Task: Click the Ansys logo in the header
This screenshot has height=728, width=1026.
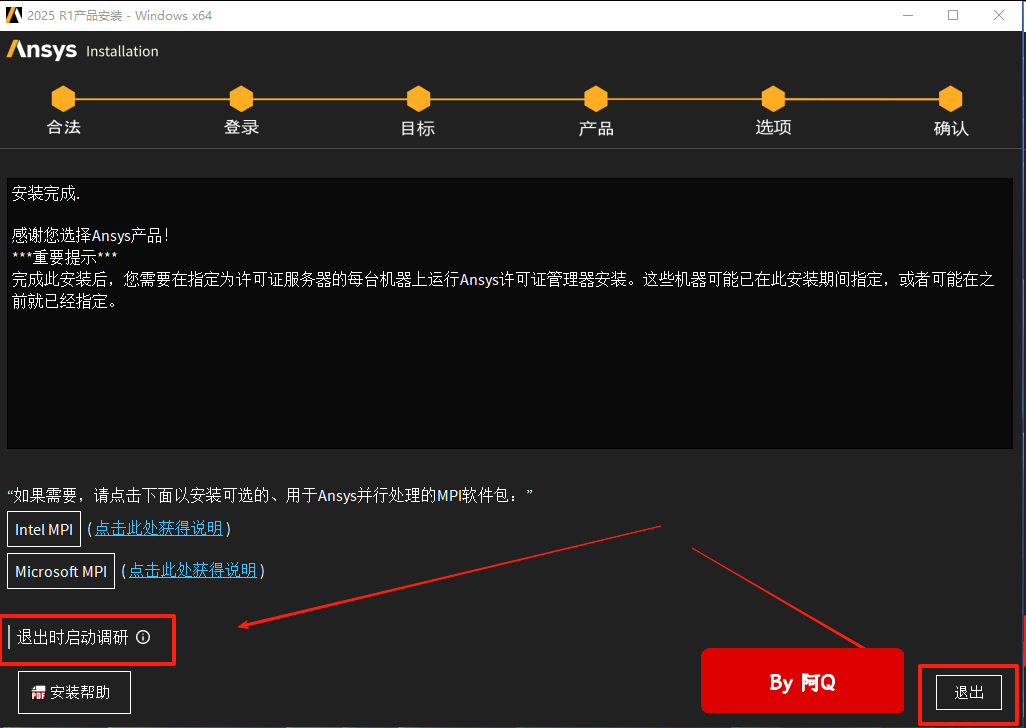Action: pos(42,50)
